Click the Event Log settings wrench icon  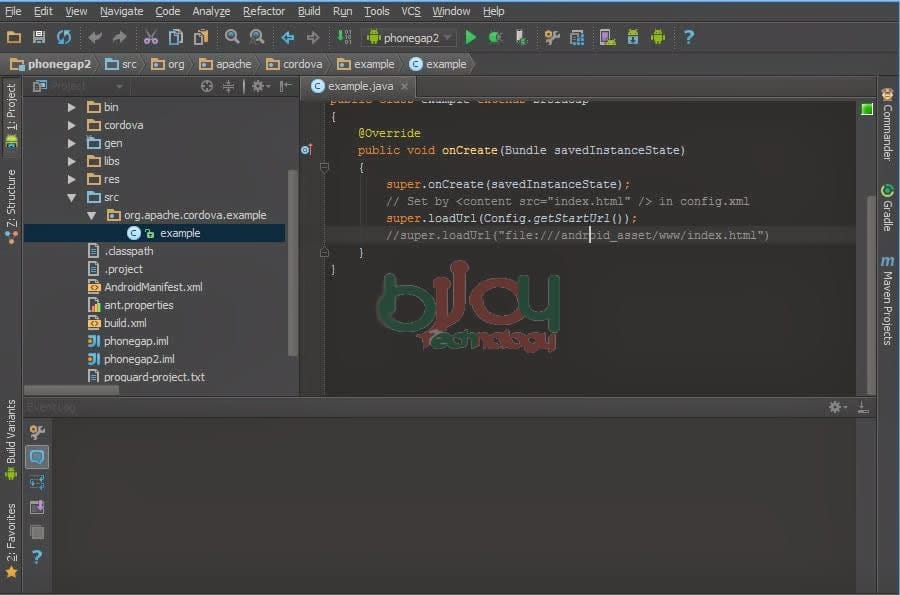point(37,432)
